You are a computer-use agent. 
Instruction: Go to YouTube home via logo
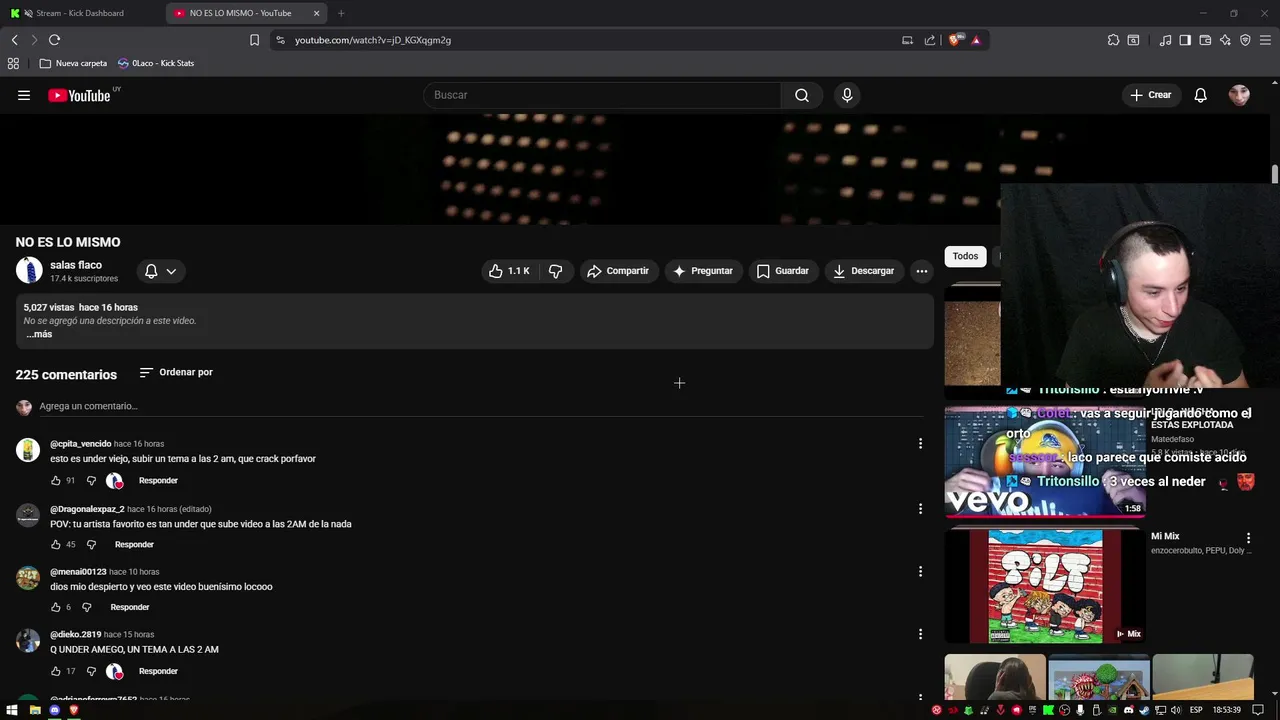coord(79,95)
